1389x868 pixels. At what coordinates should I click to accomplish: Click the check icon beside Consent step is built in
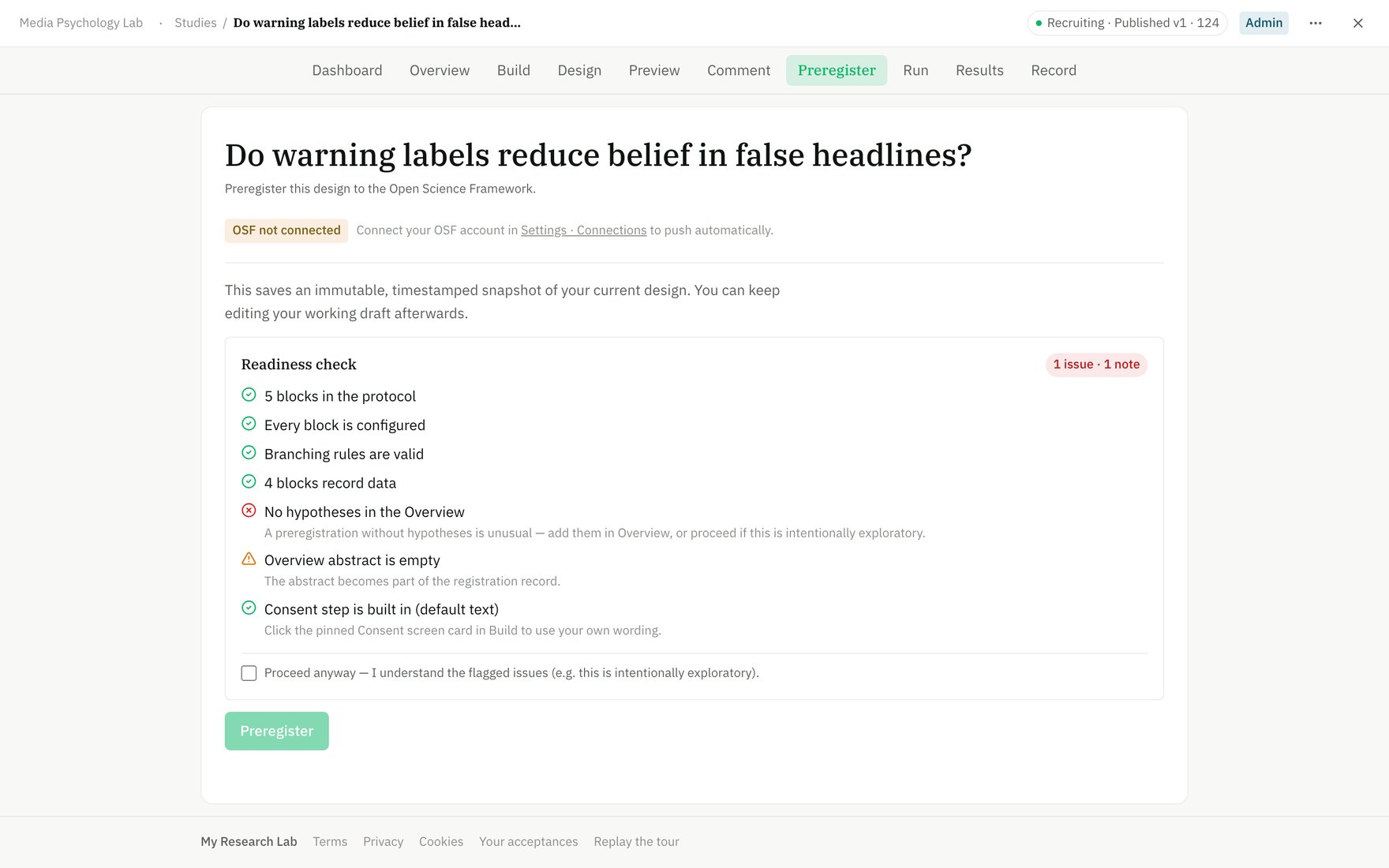tap(249, 608)
